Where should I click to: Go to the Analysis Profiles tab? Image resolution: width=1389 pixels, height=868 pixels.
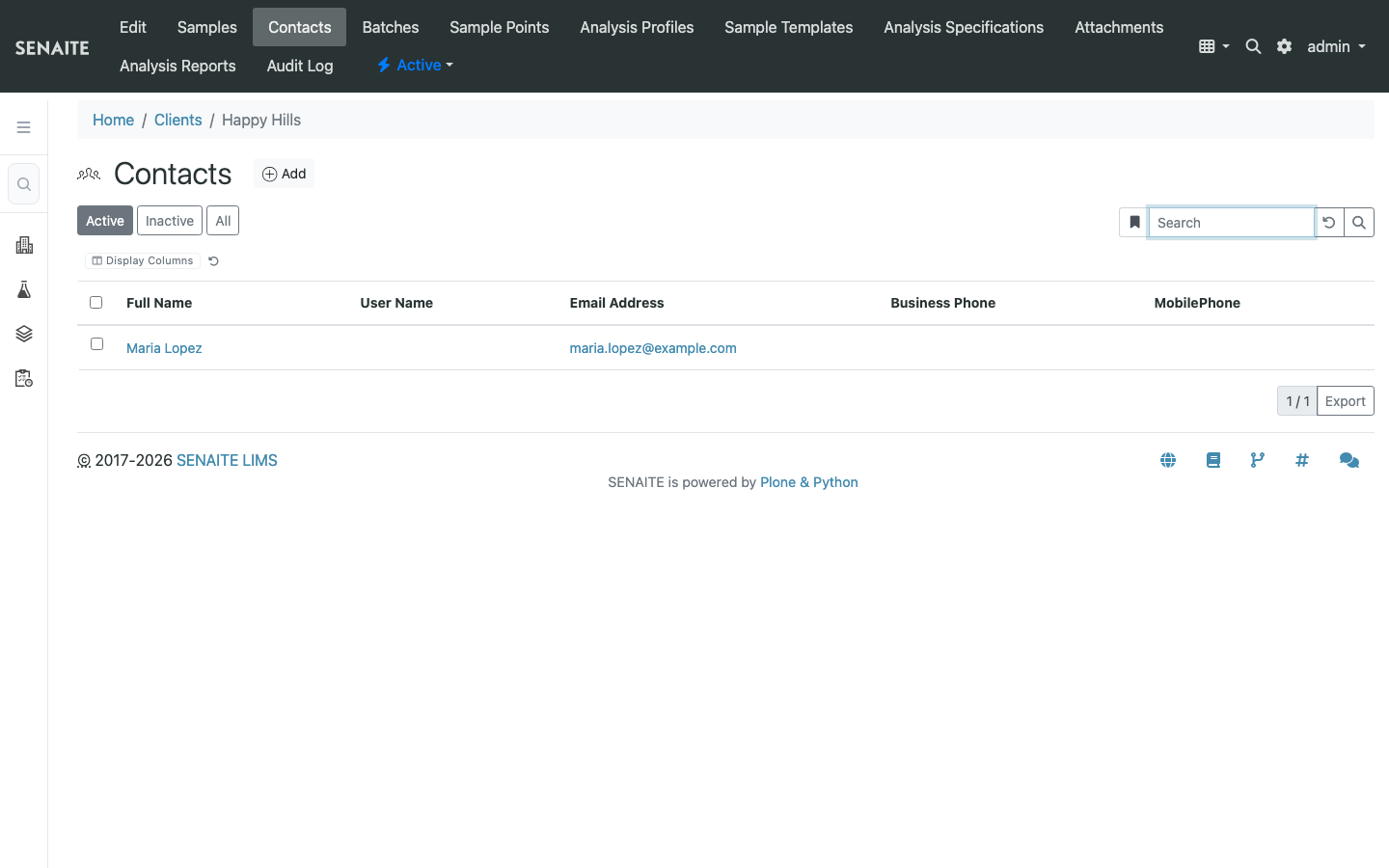point(637,27)
